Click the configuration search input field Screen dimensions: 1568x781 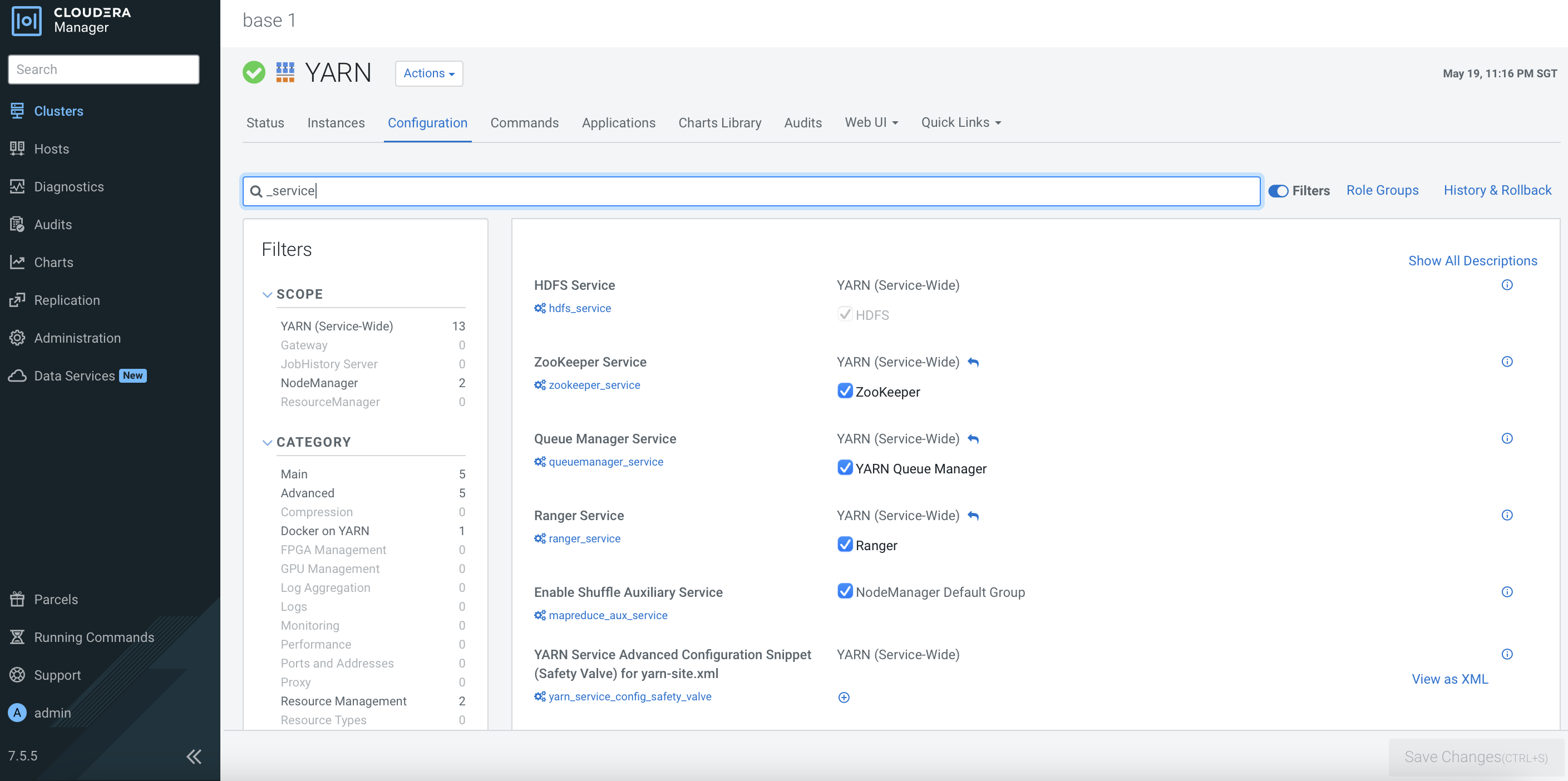pyautogui.click(x=751, y=191)
